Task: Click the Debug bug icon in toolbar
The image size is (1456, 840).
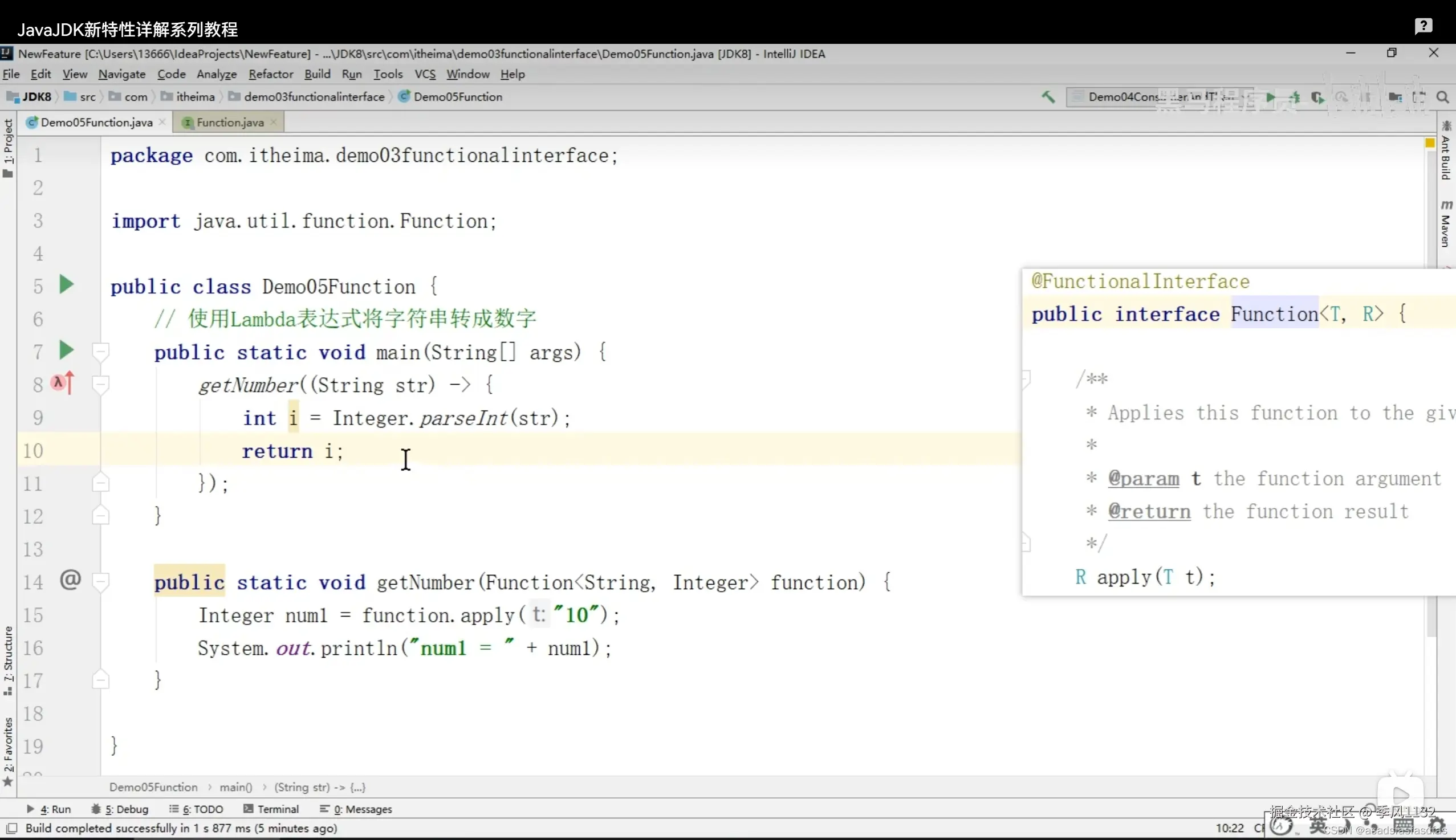Action: (1295, 97)
